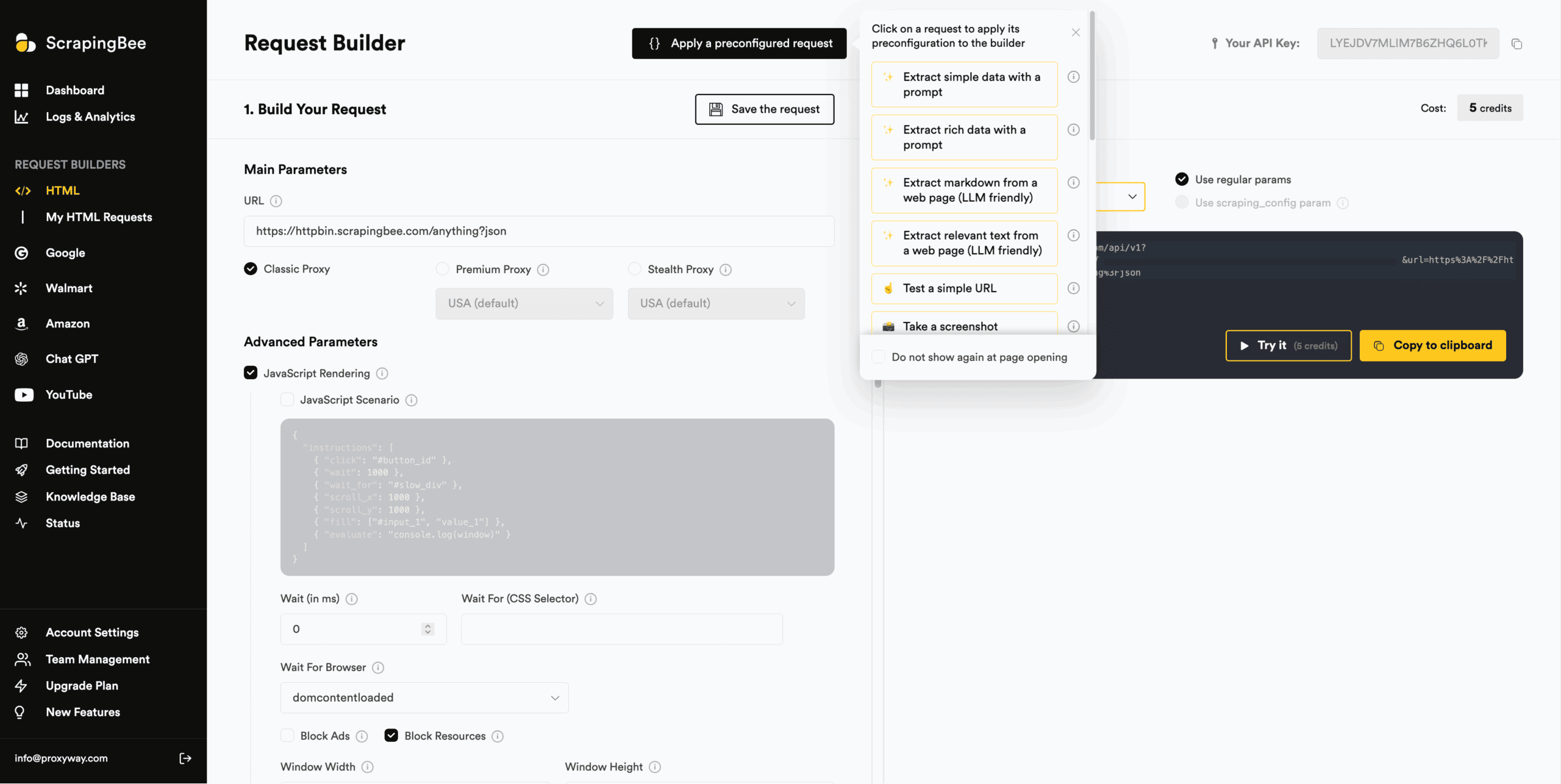This screenshot has height=784, width=1561.
Task: Click the YouTube icon in the sidebar
Action: point(23,395)
